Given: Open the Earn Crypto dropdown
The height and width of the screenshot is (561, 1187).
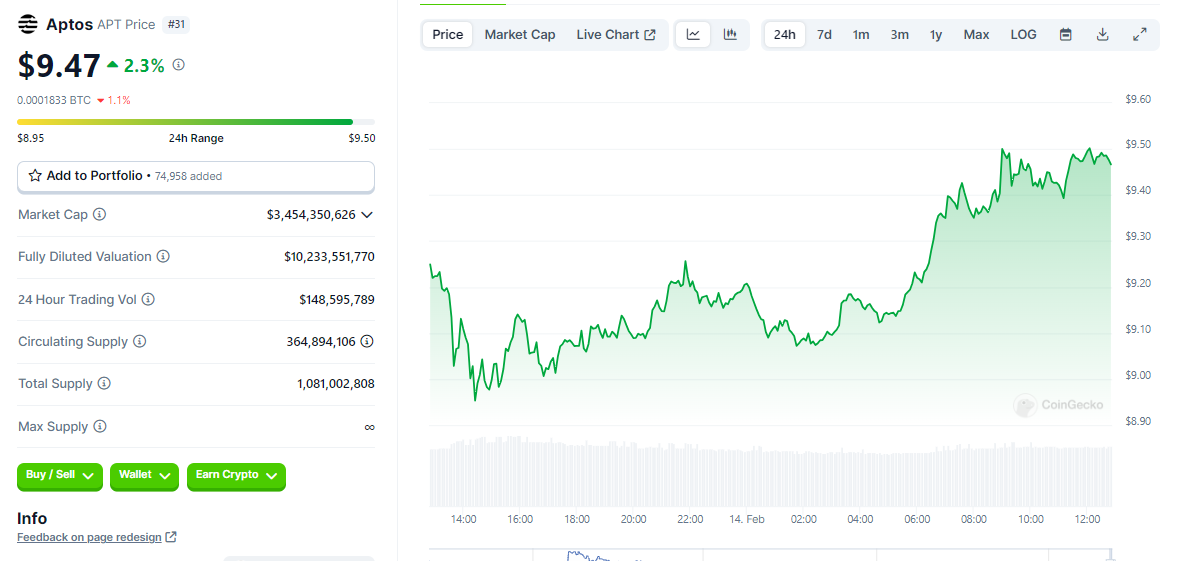Looking at the screenshot, I should (x=236, y=476).
